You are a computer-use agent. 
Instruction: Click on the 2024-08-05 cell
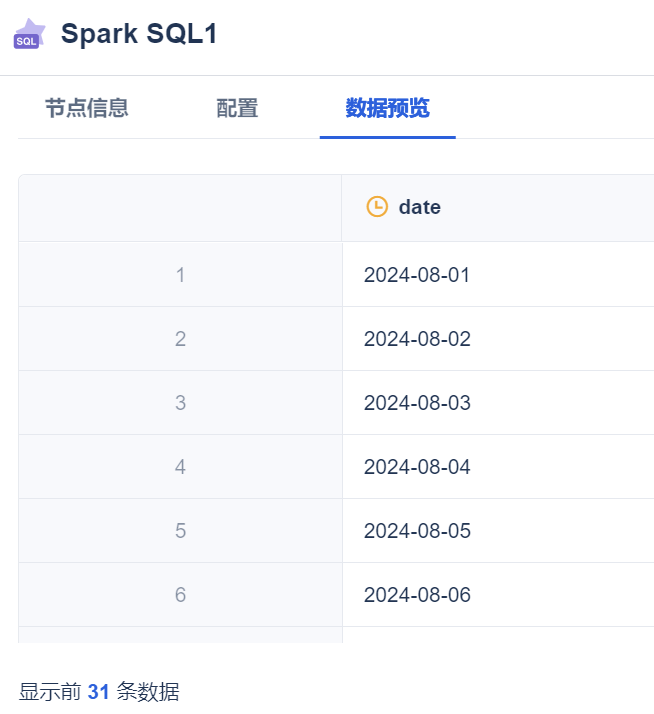tap(417, 531)
